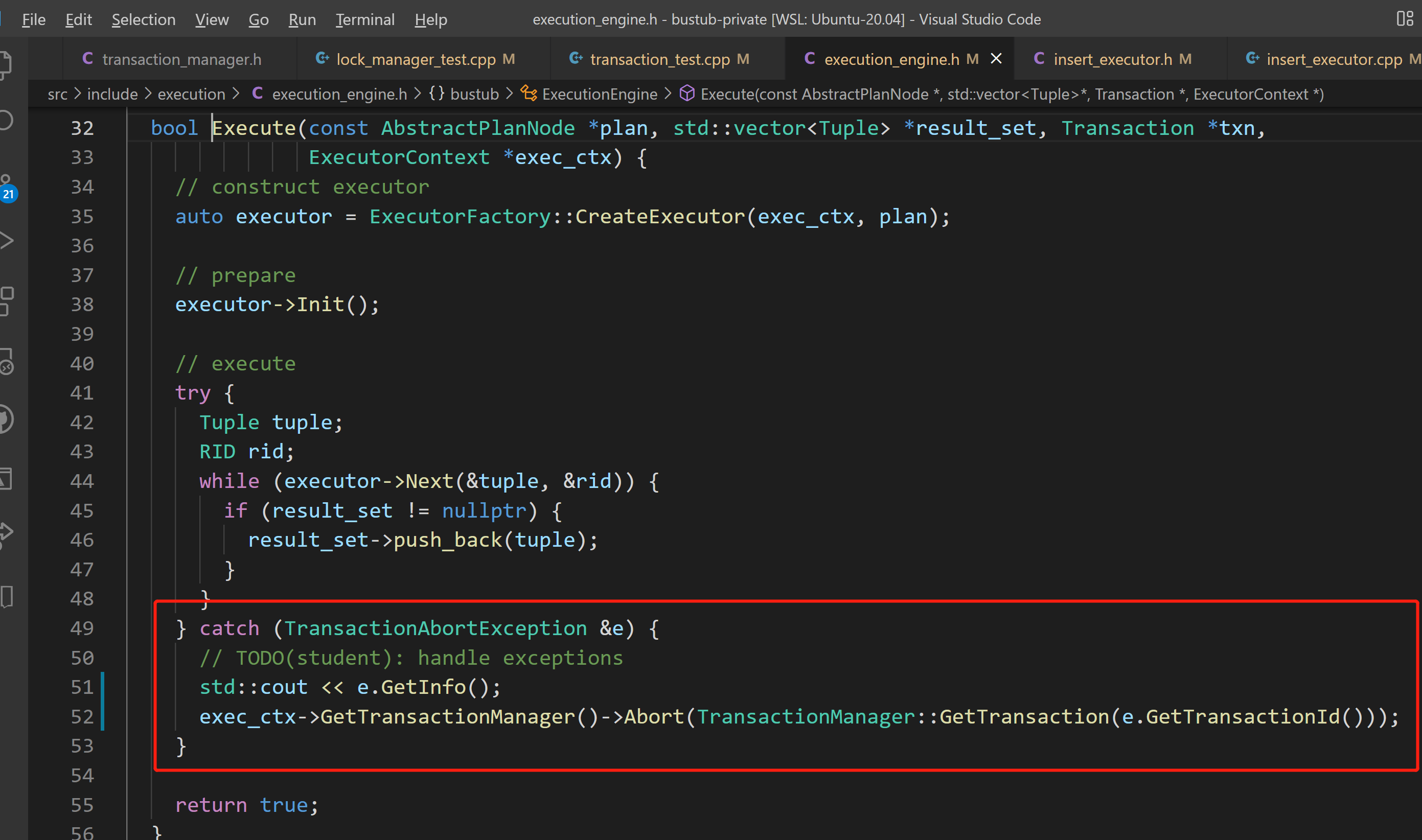Viewport: 1422px width, 840px height.
Task: Close the execution_engine.h editor tab
Action: pos(996,59)
